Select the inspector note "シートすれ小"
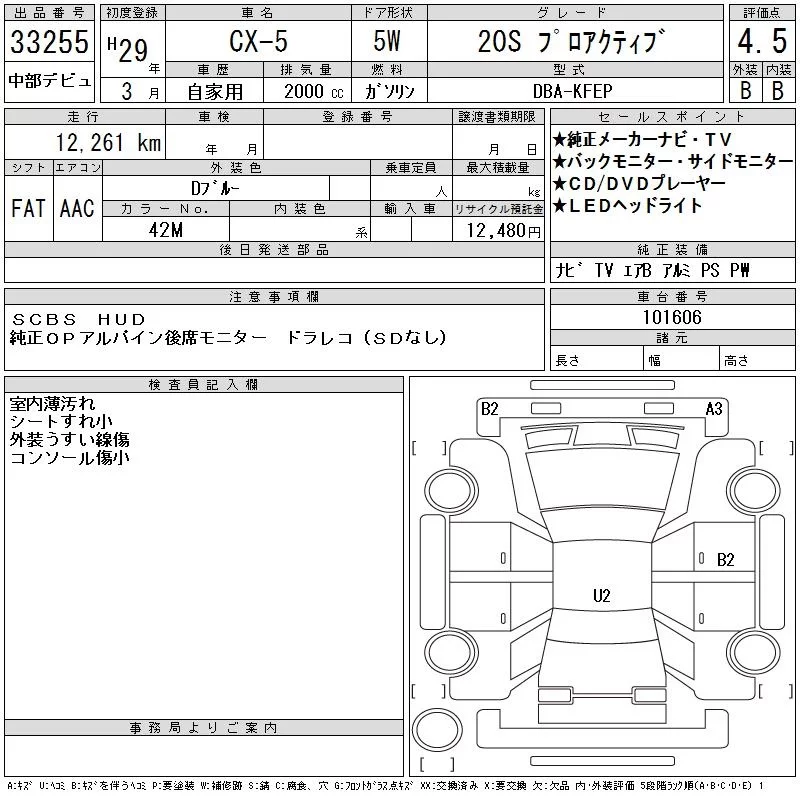 (61, 421)
